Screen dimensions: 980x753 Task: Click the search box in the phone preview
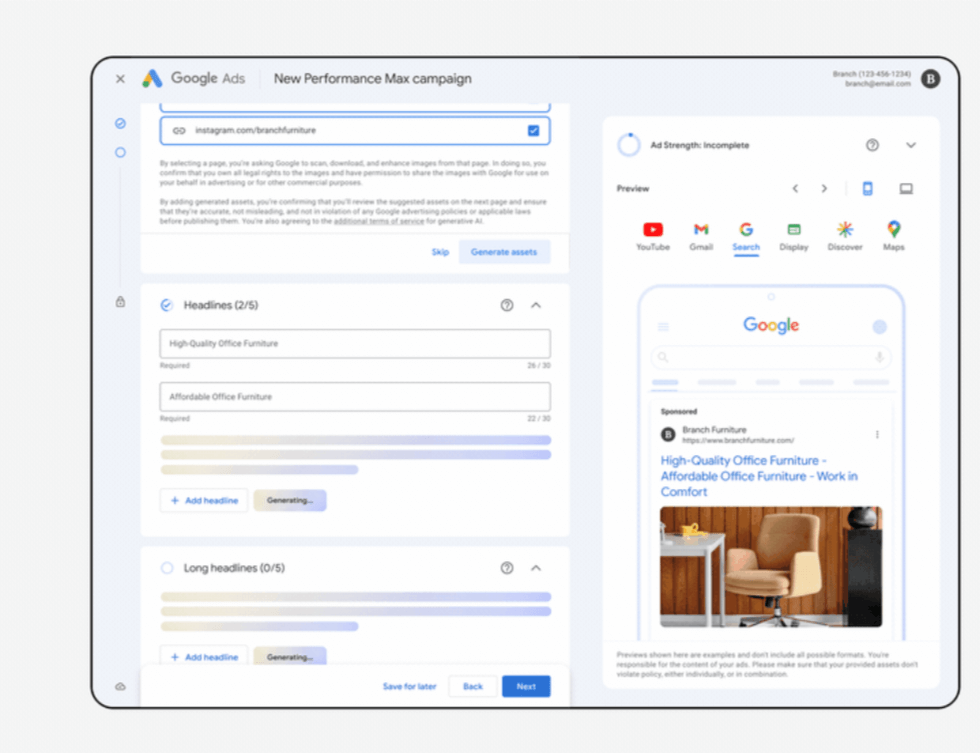click(771, 357)
